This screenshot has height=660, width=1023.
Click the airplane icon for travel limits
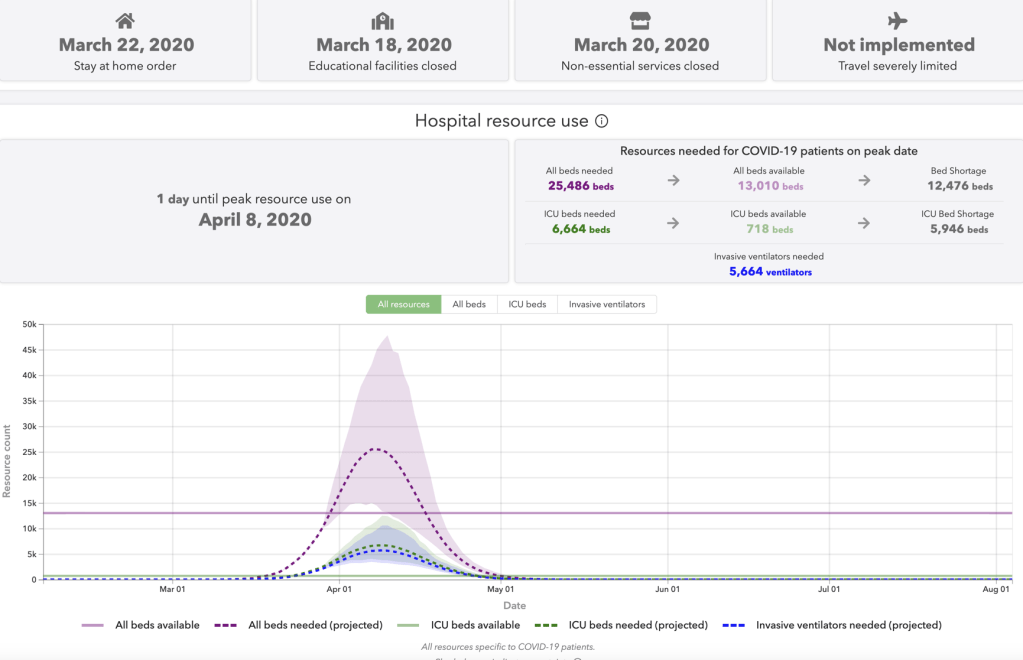(x=897, y=21)
